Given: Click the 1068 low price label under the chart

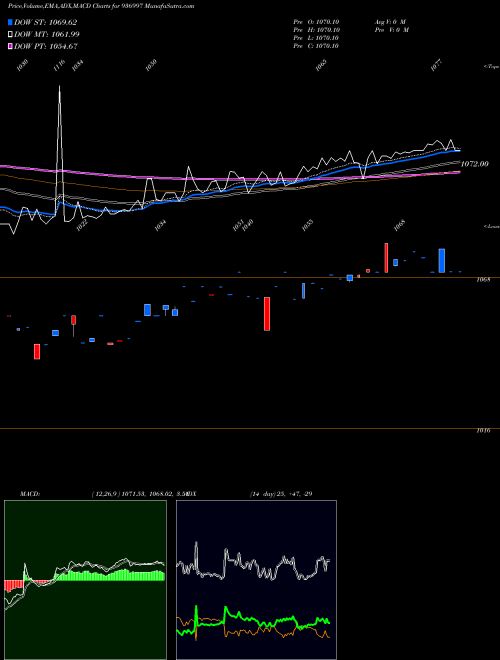Looking at the screenshot, I should click(399, 225).
